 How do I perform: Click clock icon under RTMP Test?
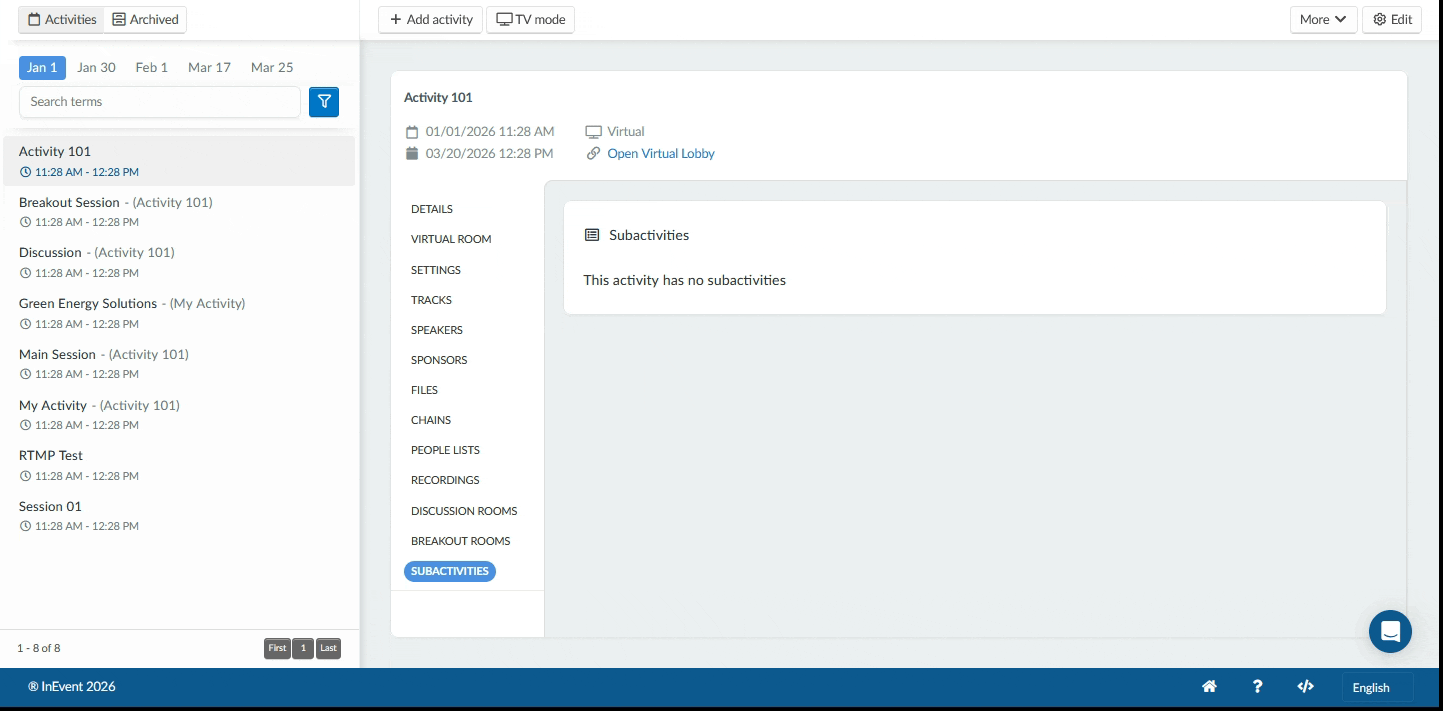coord(25,476)
